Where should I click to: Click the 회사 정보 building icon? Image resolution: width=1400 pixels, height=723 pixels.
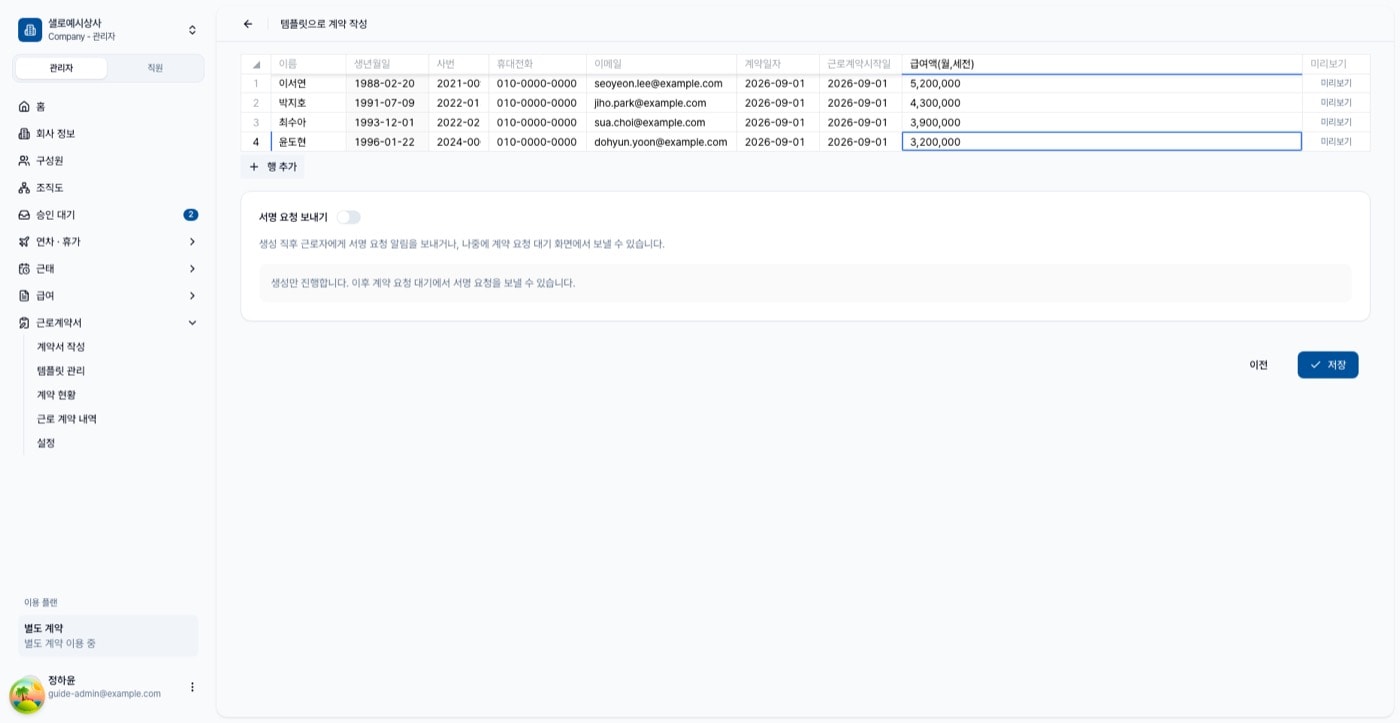25,133
